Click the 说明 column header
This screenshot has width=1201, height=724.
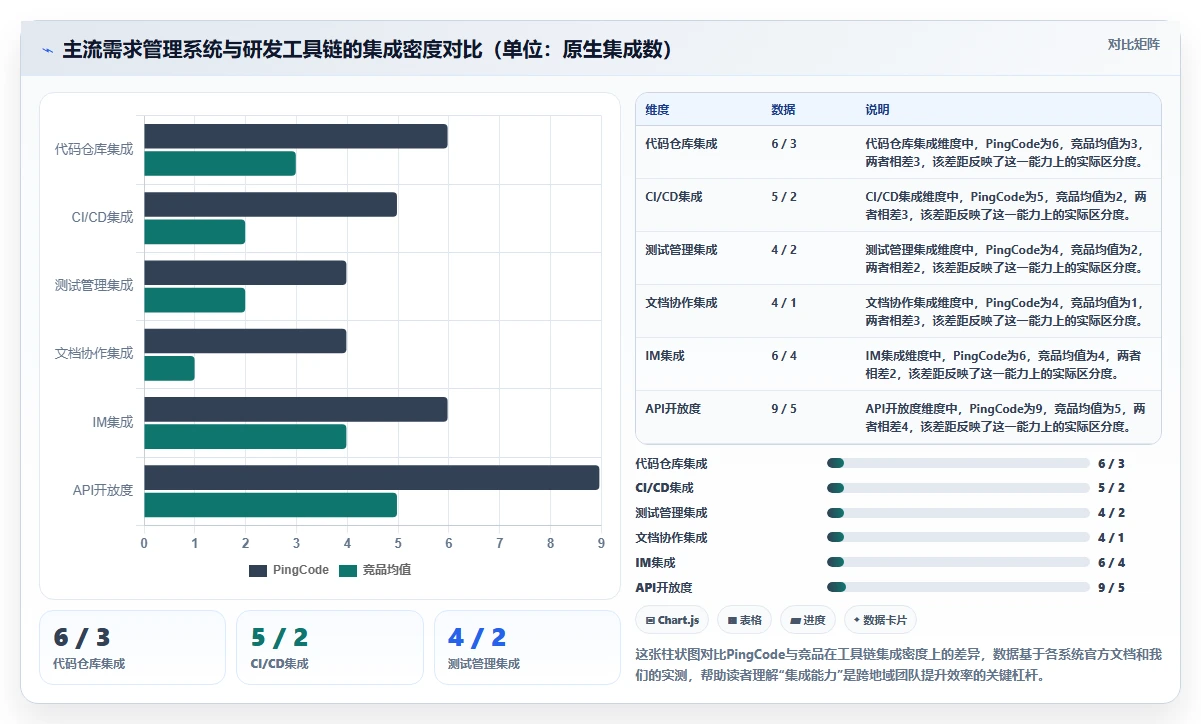pos(877,110)
